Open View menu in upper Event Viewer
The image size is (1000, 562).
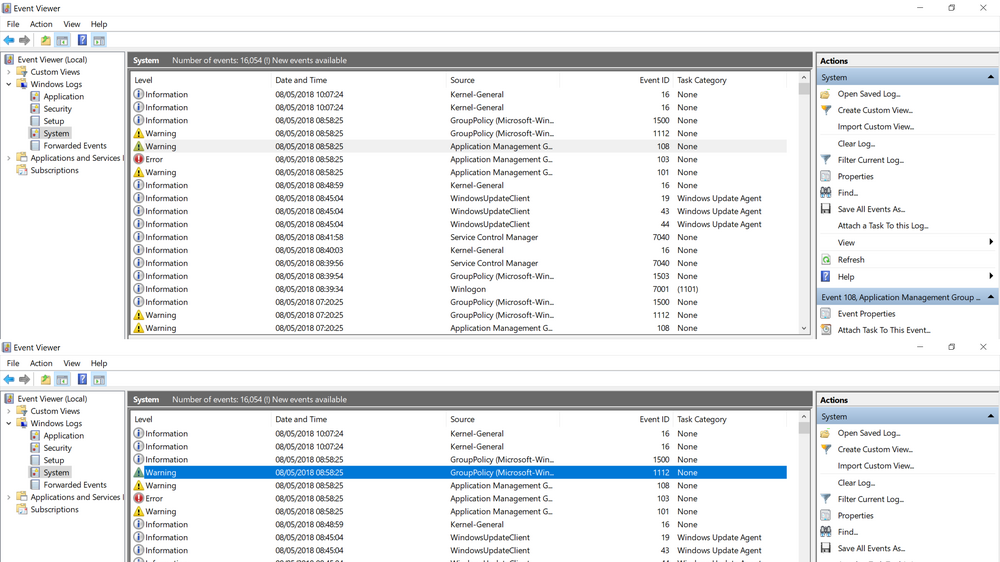click(71, 24)
